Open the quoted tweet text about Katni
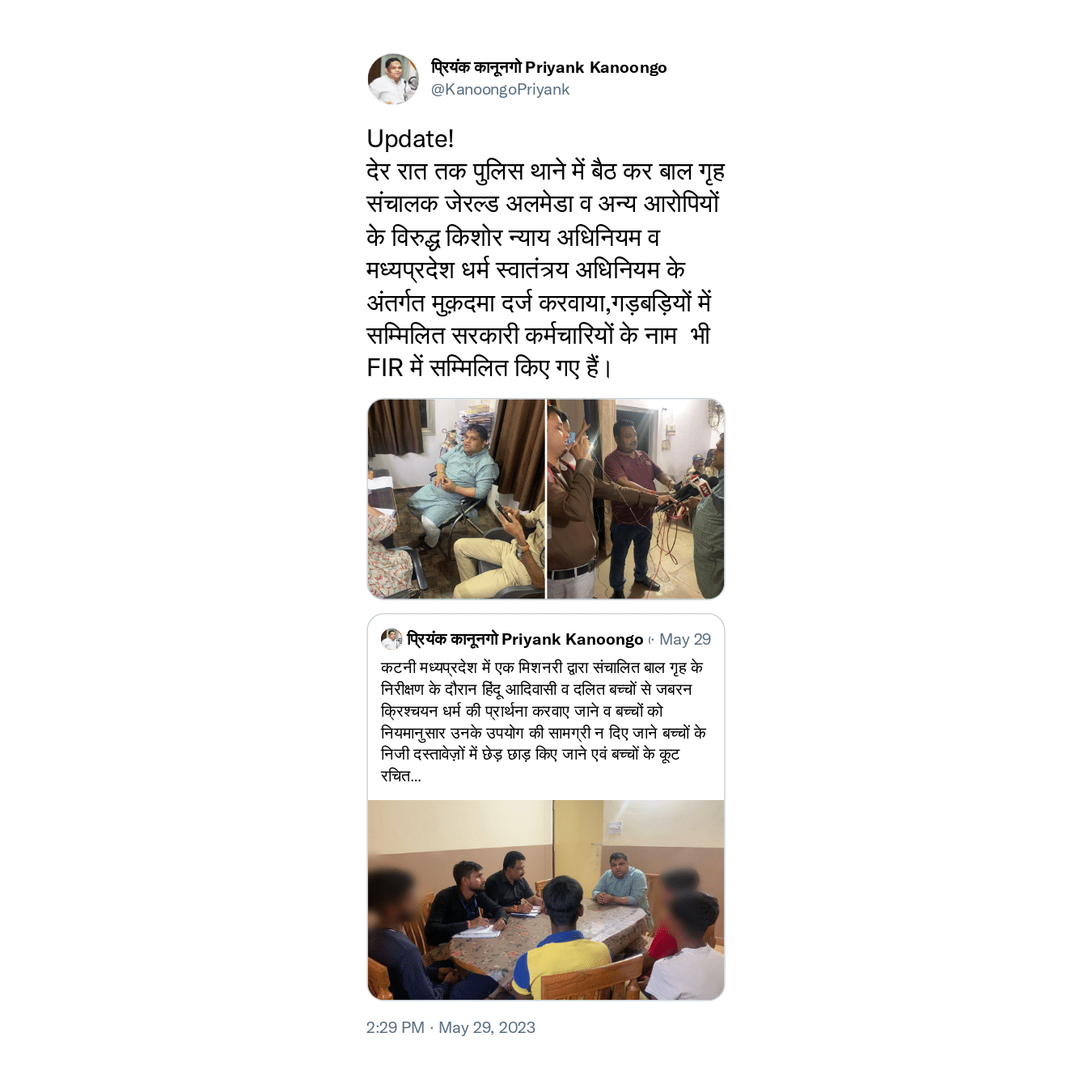 pyautogui.click(x=544, y=722)
